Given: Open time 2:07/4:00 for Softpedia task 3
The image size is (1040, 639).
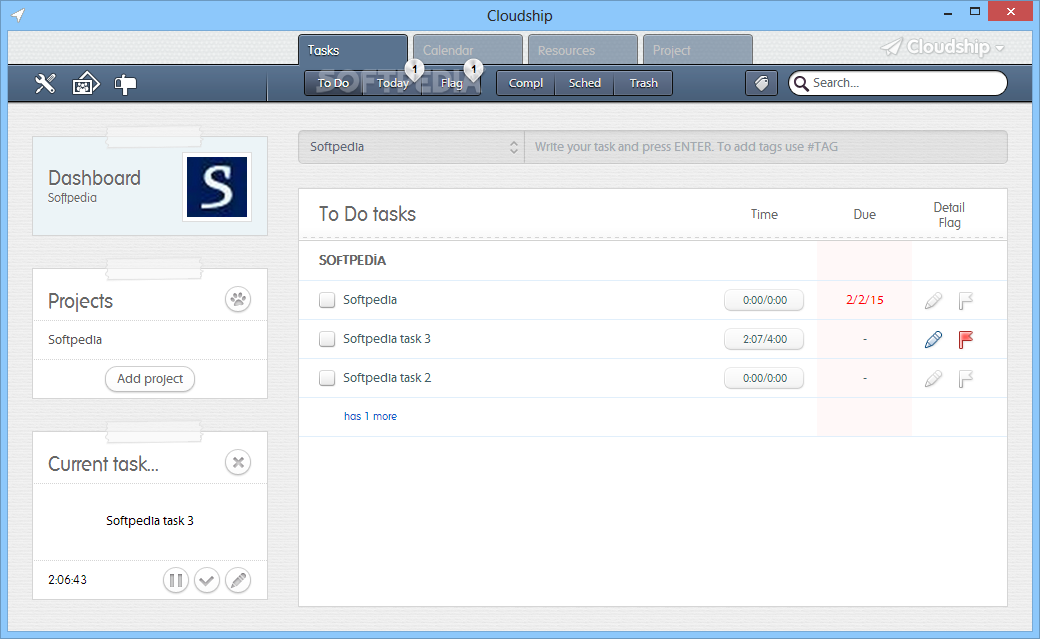Looking at the screenshot, I should 764,339.
